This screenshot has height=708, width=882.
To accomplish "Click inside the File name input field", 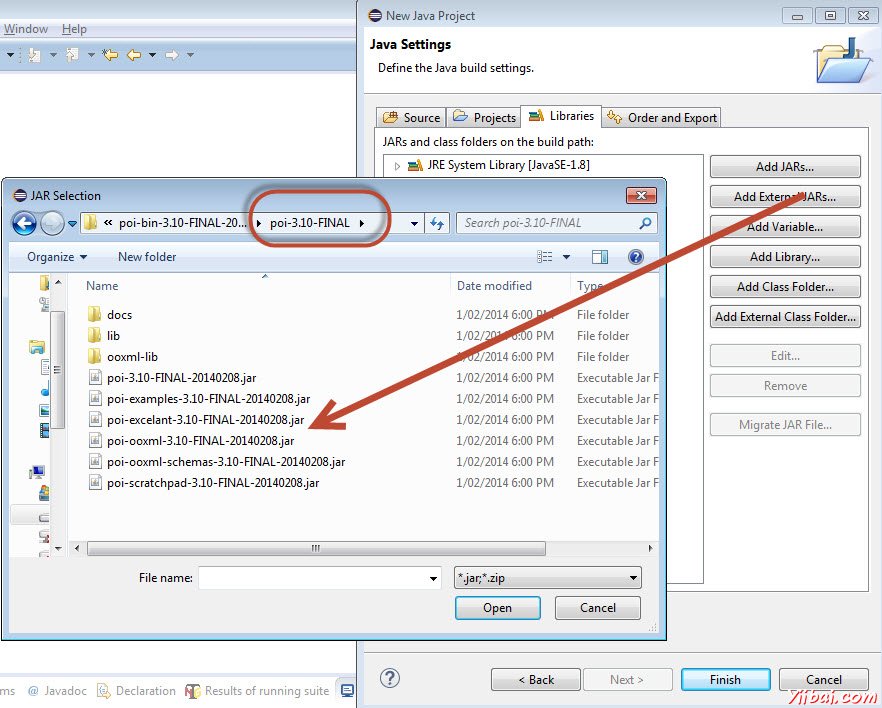I will (310, 577).
